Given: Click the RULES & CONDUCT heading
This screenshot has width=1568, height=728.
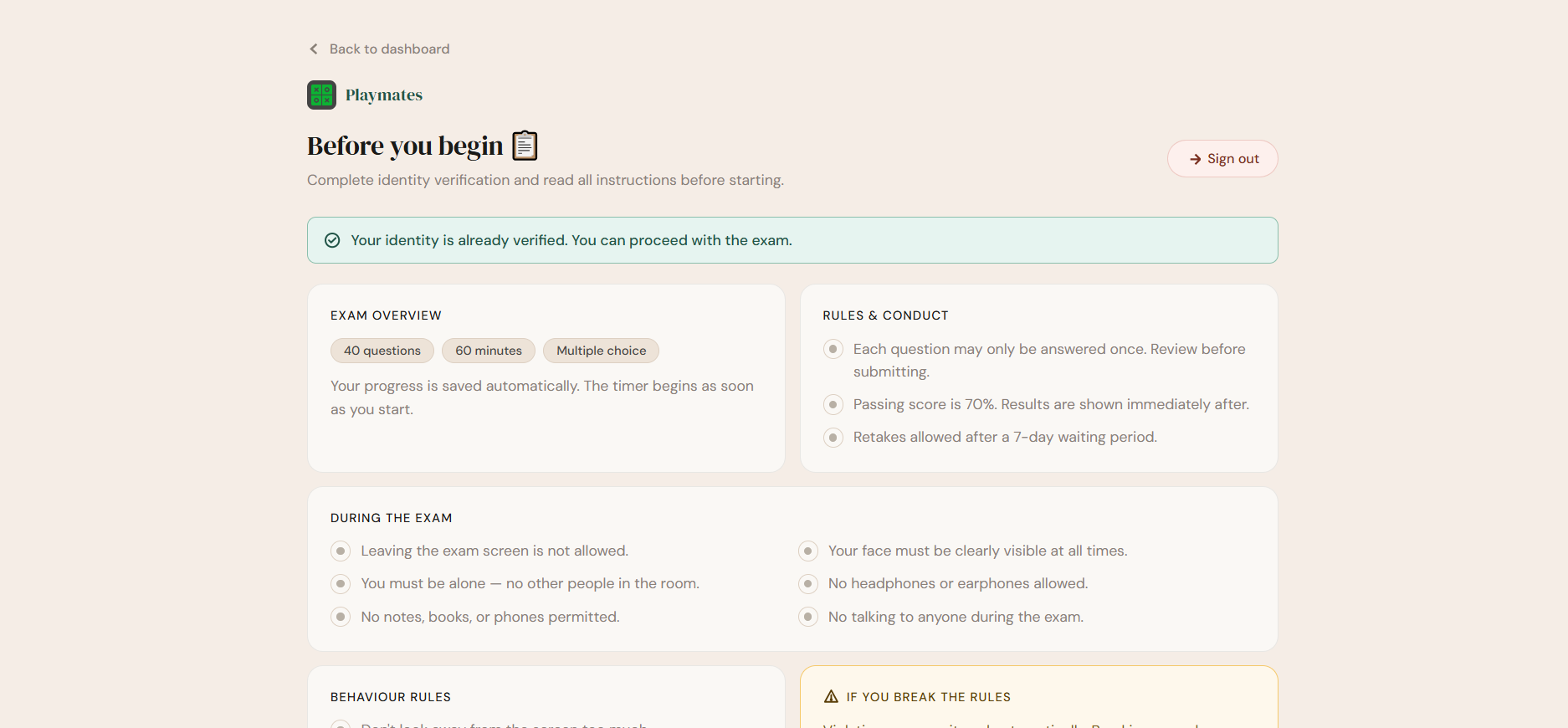Looking at the screenshot, I should (x=885, y=315).
